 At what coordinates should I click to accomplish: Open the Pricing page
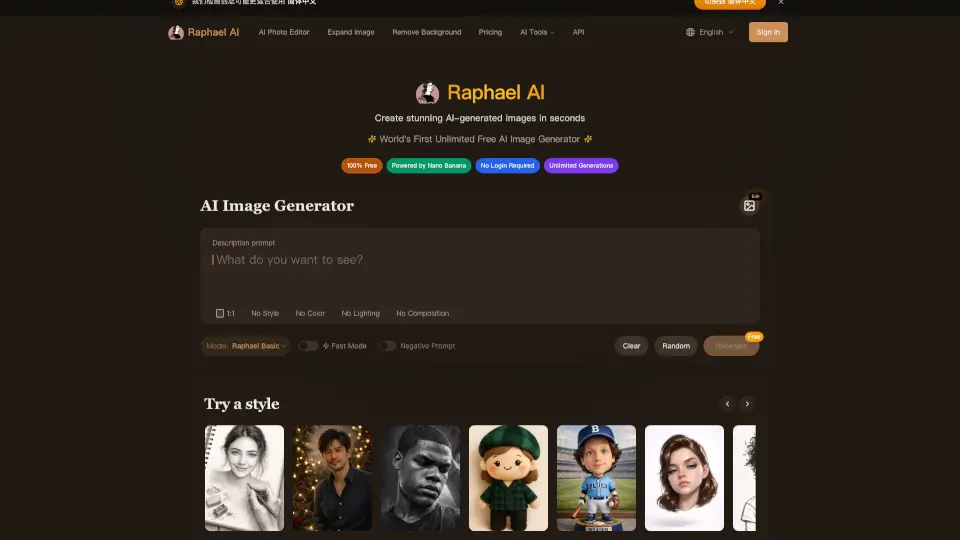(x=490, y=32)
